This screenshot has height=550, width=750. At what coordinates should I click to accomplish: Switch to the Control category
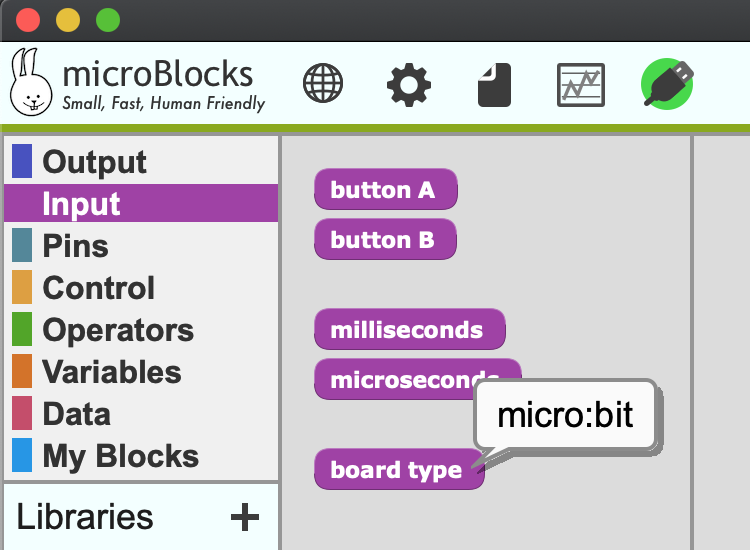(98, 288)
